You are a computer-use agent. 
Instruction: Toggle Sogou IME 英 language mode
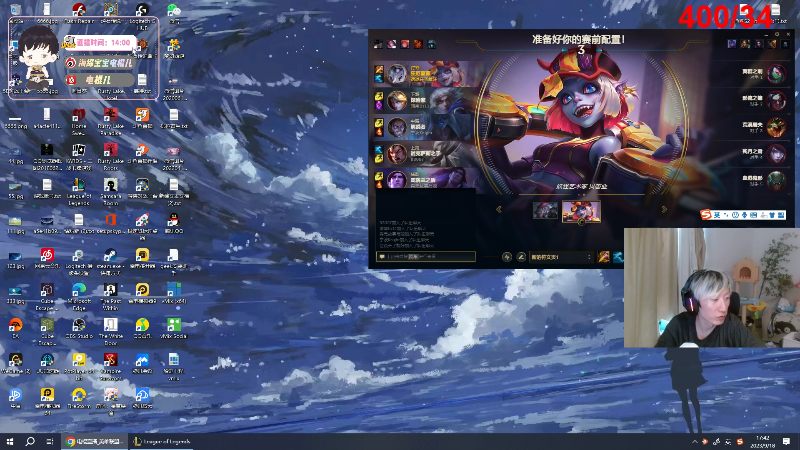[x=717, y=215]
